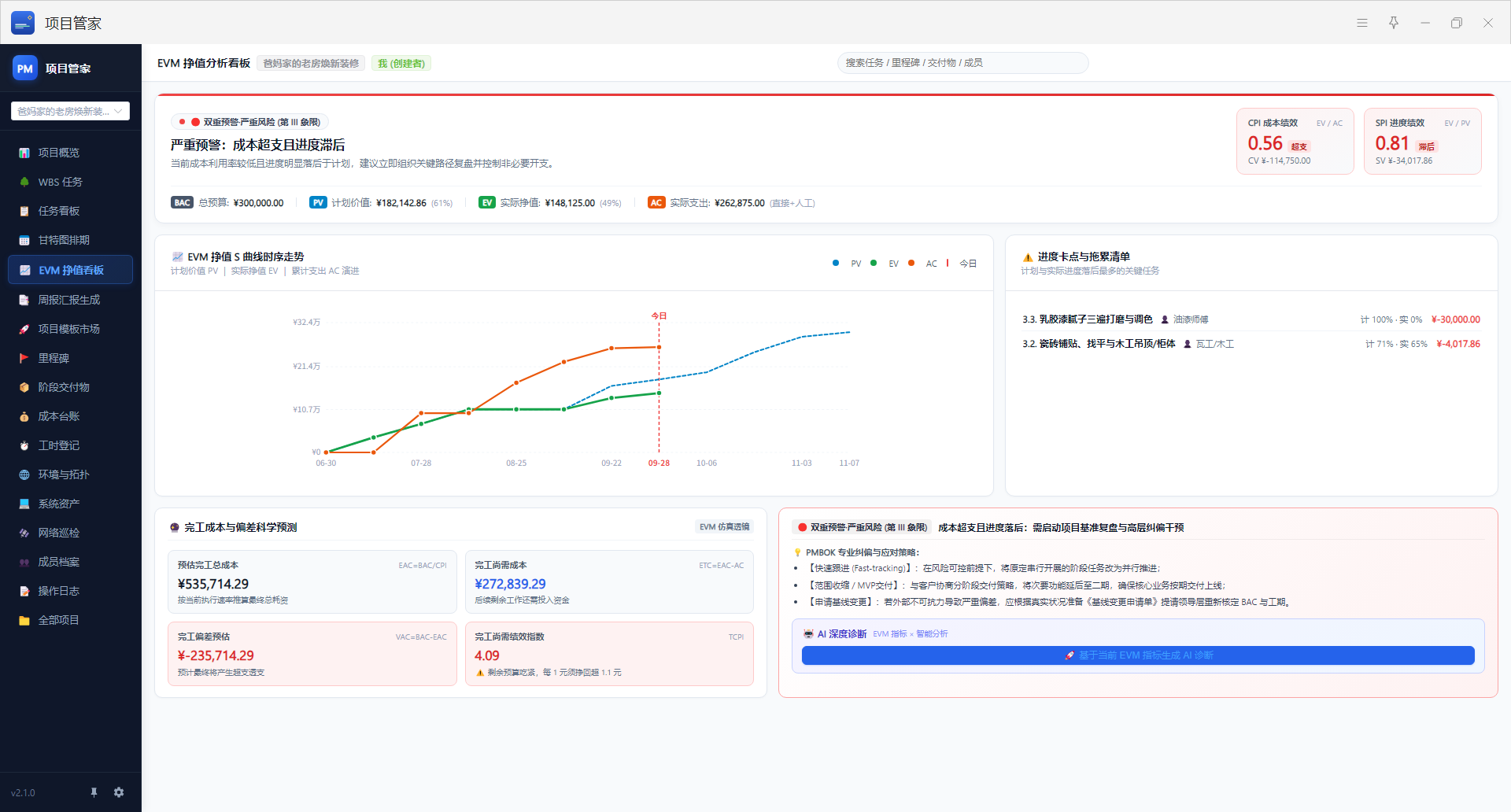Click the SPI 进度绩效 card
The image size is (1511, 812).
[1422, 142]
